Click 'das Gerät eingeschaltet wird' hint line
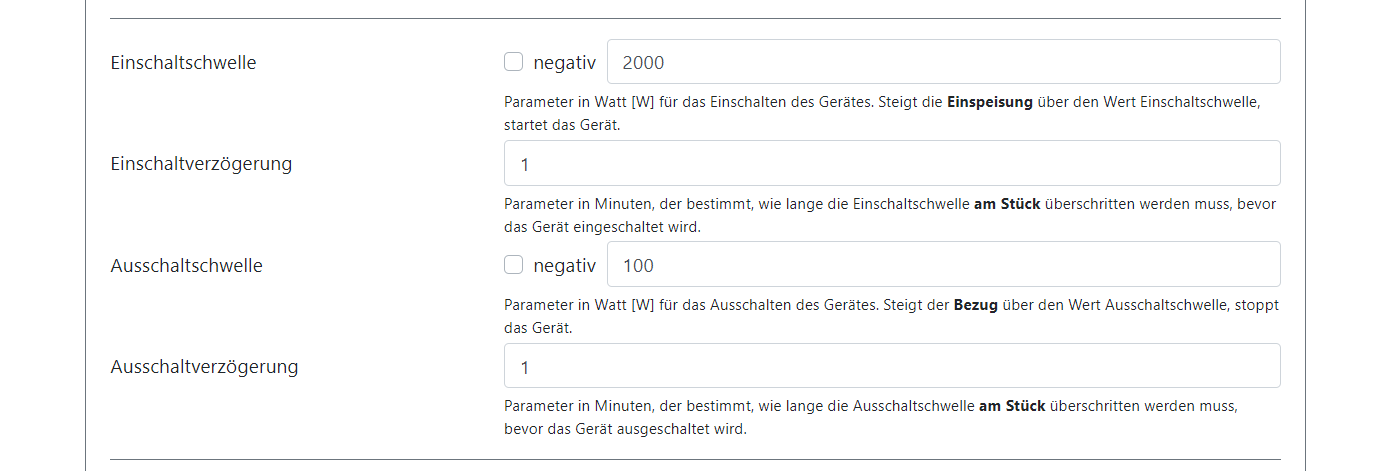The width and height of the screenshot is (1392, 471). [x=602, y=227]
